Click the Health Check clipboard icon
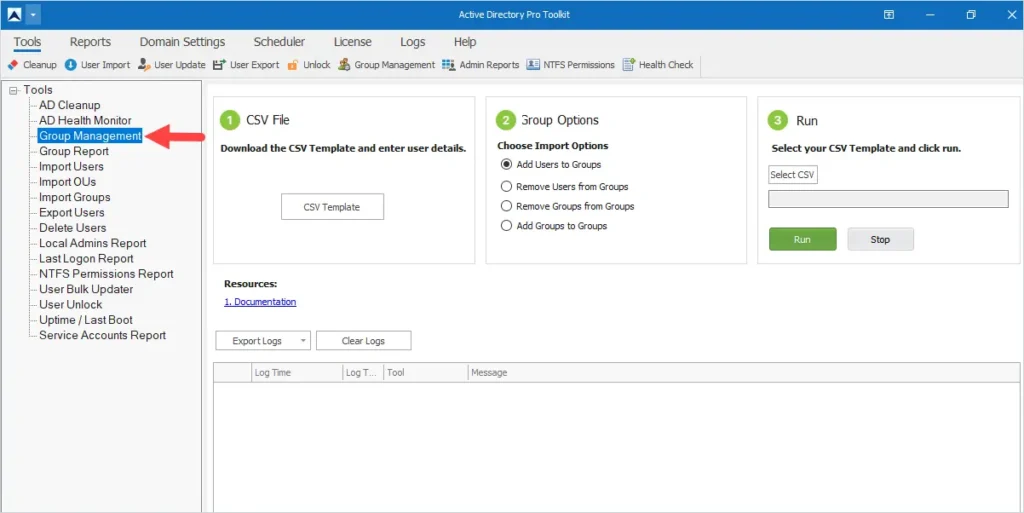Screen dimensions: 1024x513 (x=628, y=65)
